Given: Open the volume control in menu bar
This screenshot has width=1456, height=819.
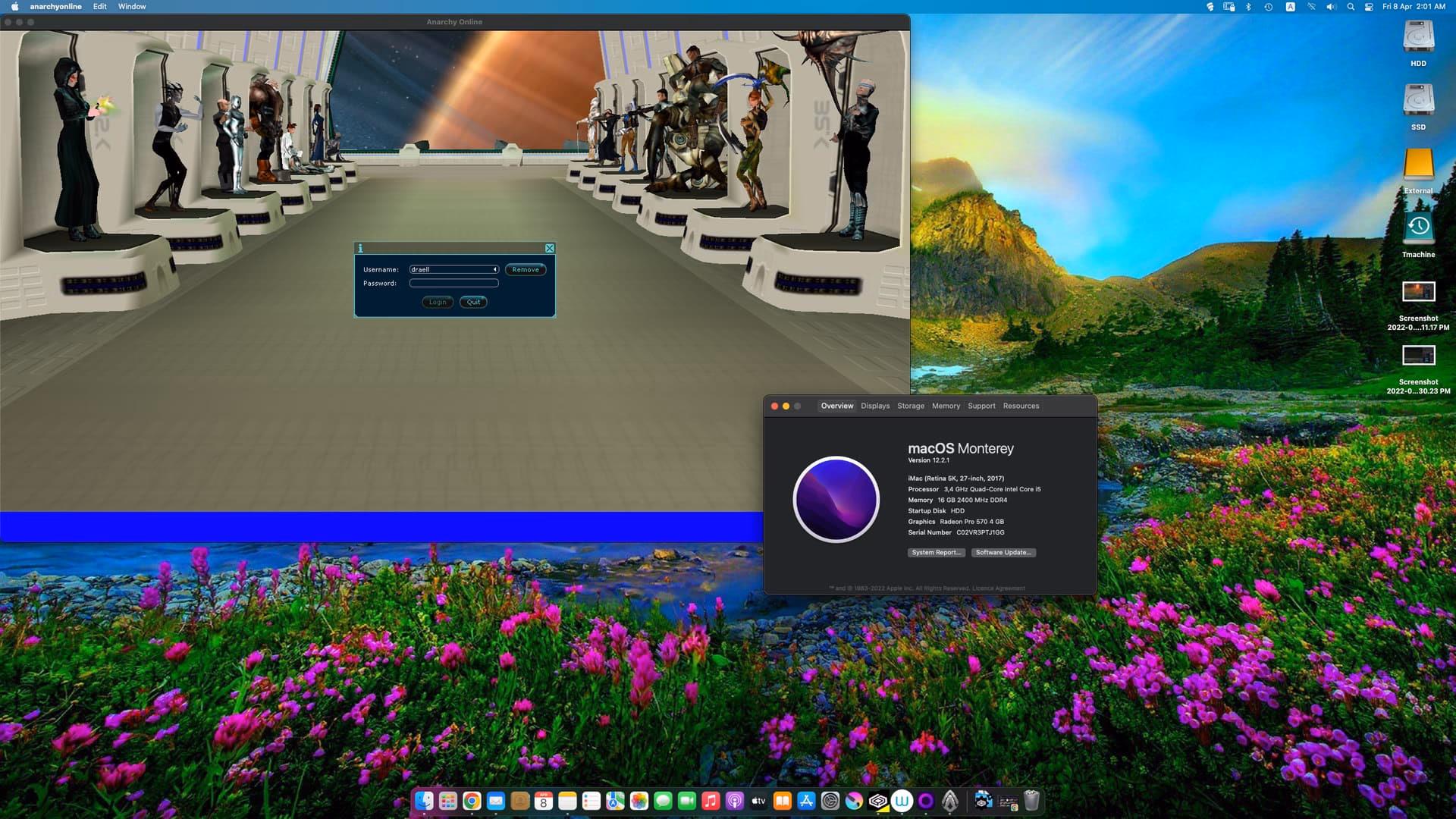Looking at the screenshot, I should (1331, 7).
